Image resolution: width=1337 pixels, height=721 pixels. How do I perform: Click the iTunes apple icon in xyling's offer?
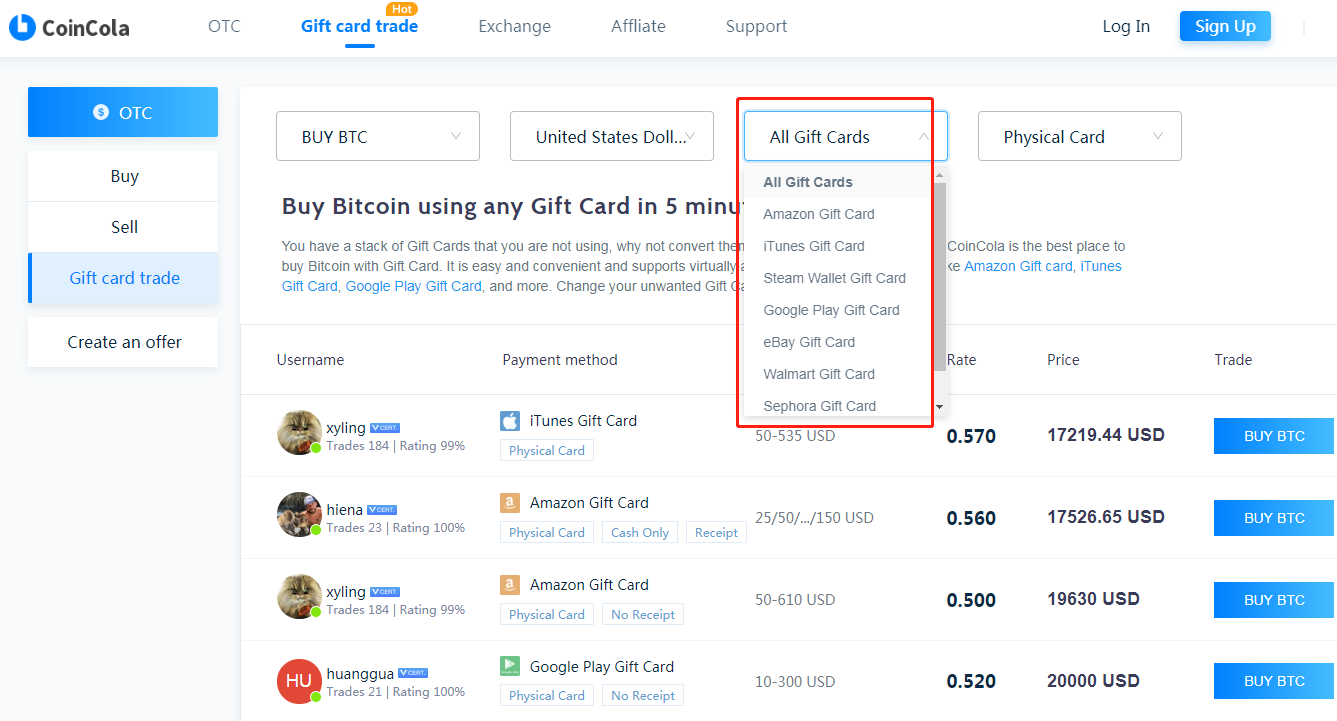coord(510,421)
